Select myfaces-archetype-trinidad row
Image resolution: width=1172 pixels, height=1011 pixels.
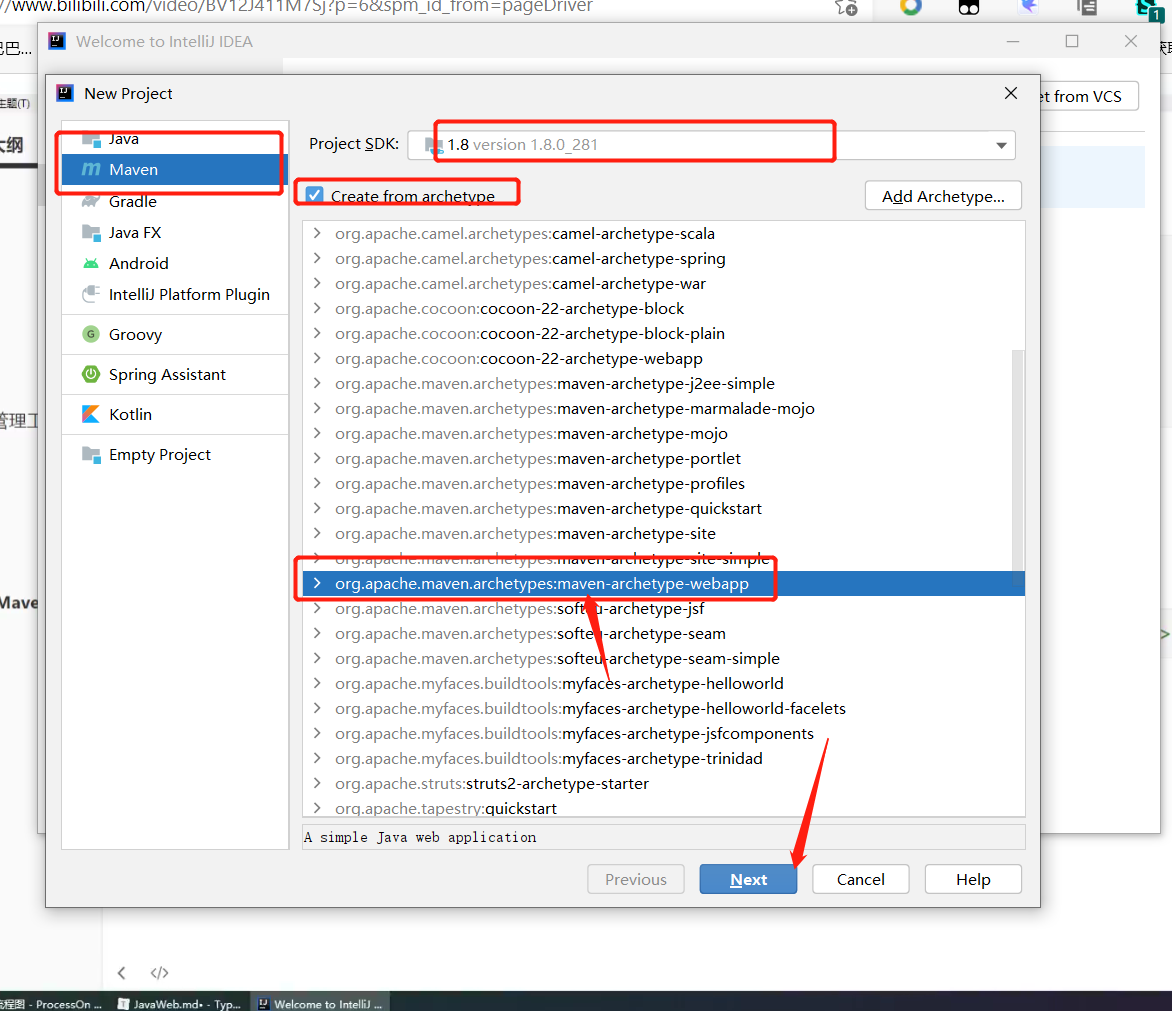[664, 758]
